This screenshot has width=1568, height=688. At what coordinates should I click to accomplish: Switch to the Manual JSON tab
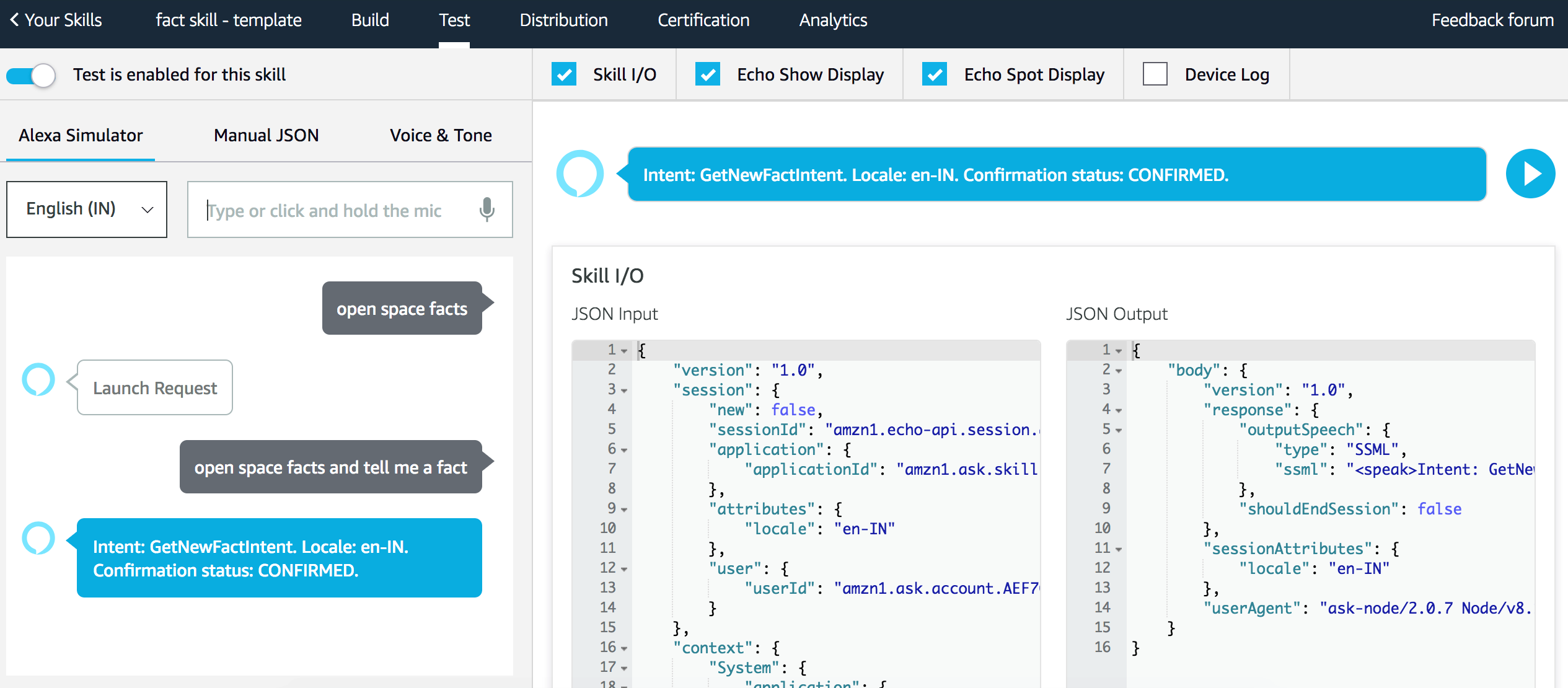[x=266, y=135]
